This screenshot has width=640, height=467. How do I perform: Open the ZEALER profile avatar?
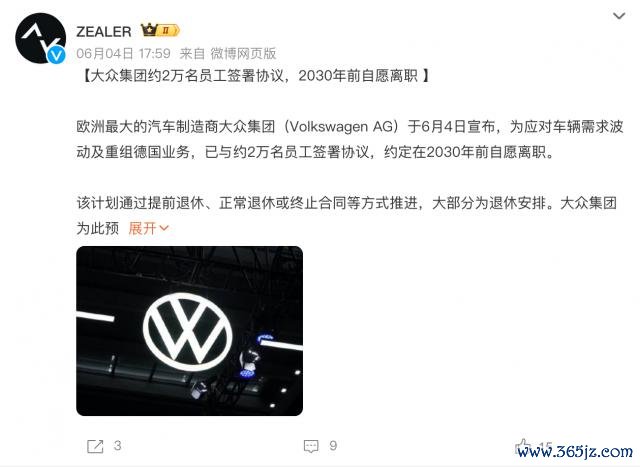tap(40, 38)
